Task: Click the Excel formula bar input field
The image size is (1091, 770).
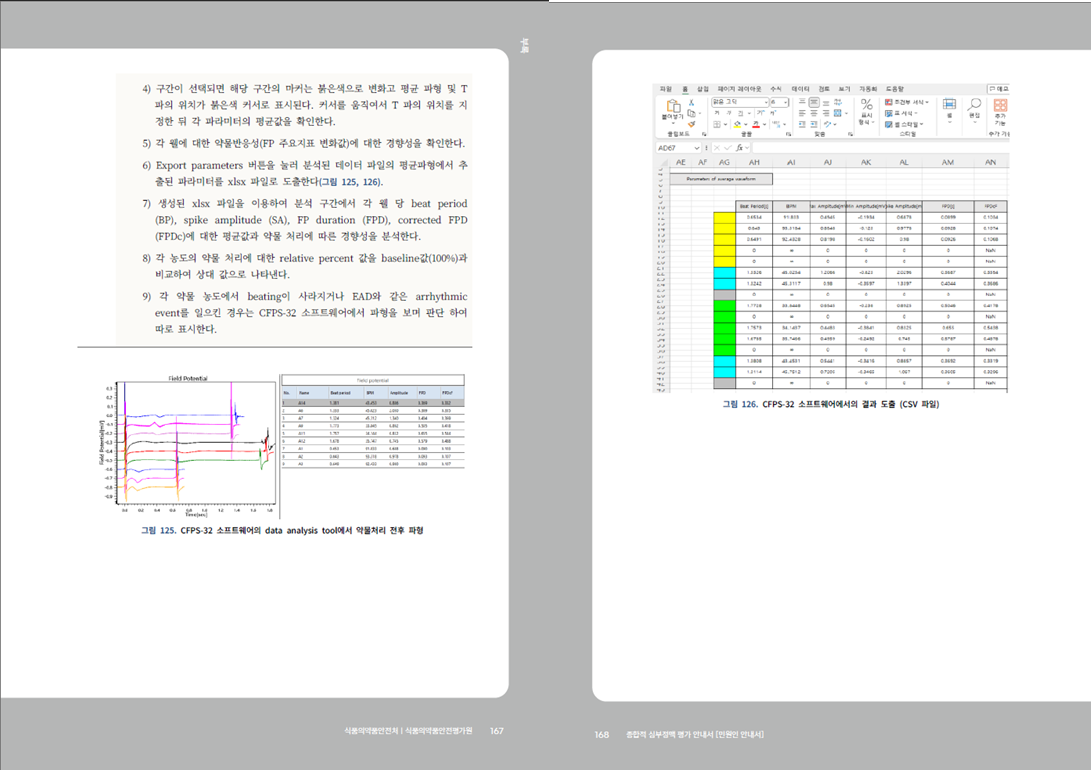Action: 881,148
